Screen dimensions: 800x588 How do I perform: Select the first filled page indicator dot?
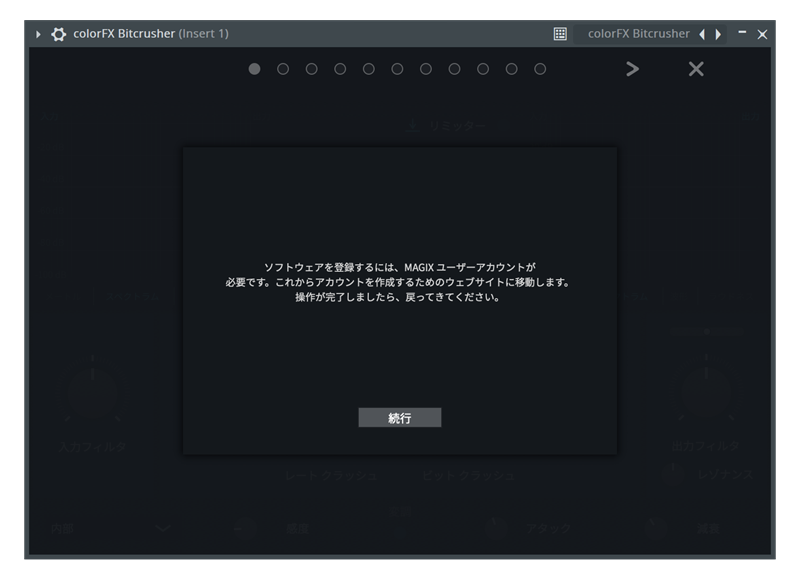(x=255, y=69)
